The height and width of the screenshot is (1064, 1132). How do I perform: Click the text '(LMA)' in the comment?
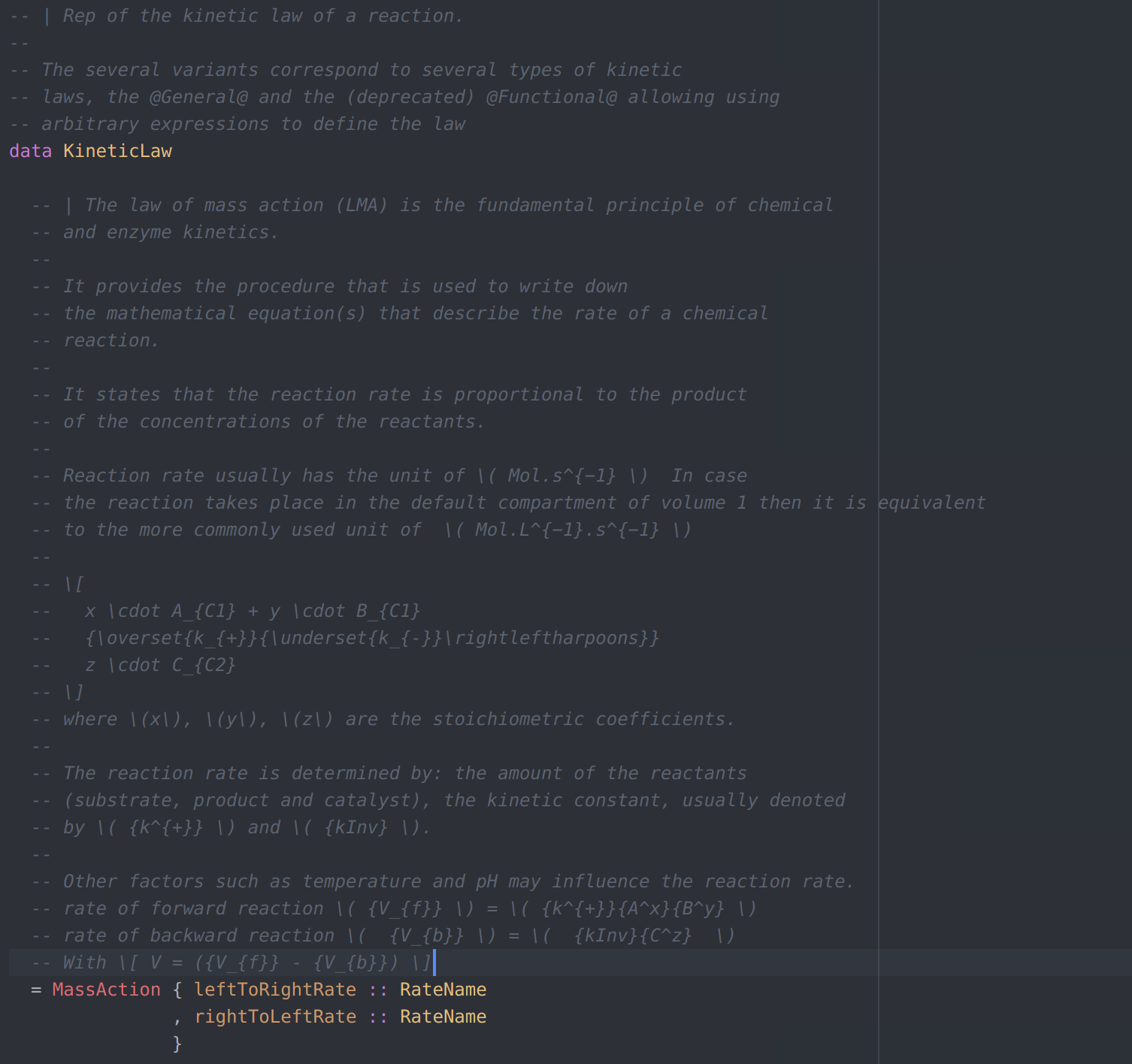click(362, 205)
